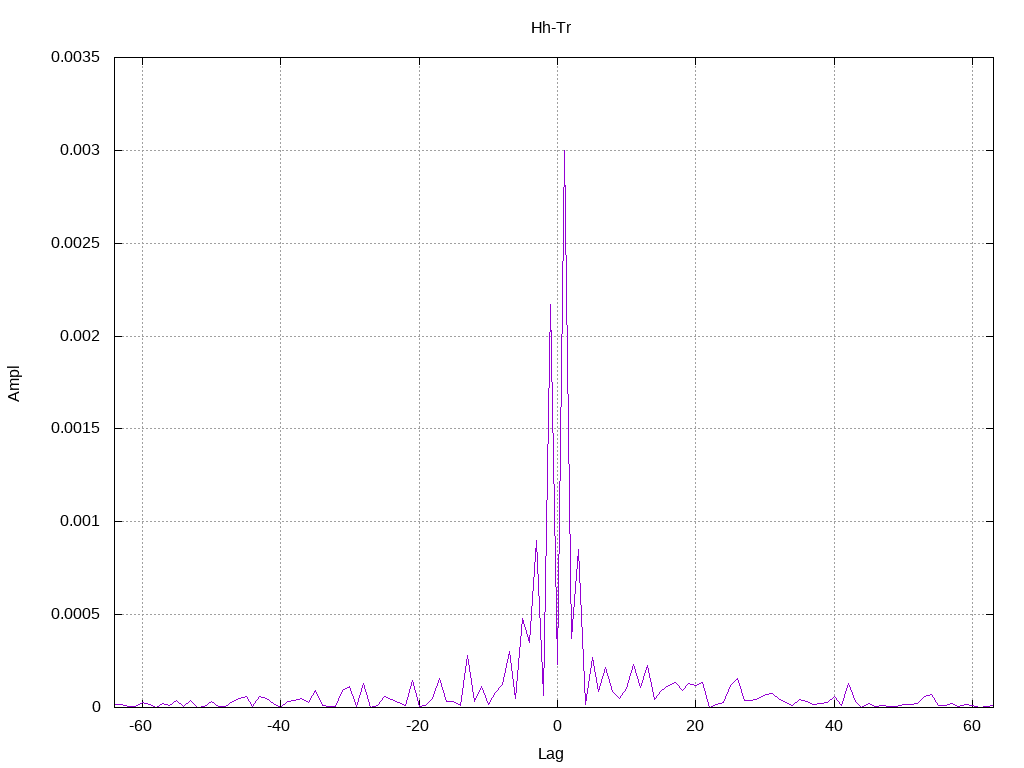Viewport: 1024px width, 768px height.
Task: Click the -20 lag tick label
Action: tap(417, 726)
